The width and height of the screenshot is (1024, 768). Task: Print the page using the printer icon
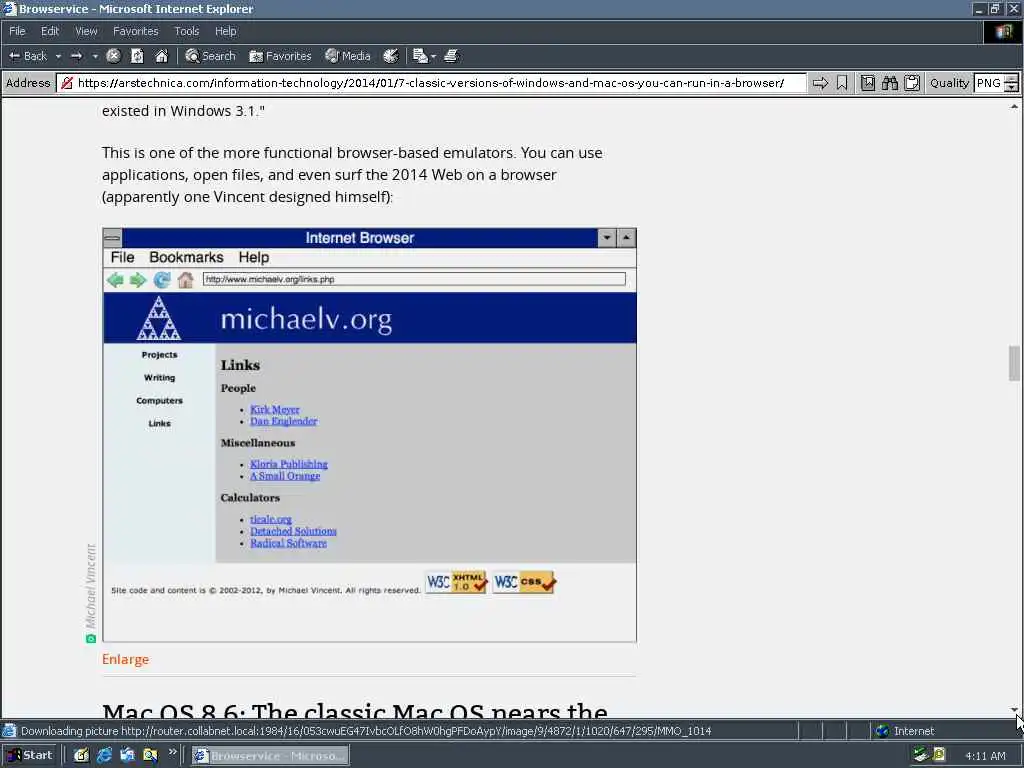click(451, 56)
